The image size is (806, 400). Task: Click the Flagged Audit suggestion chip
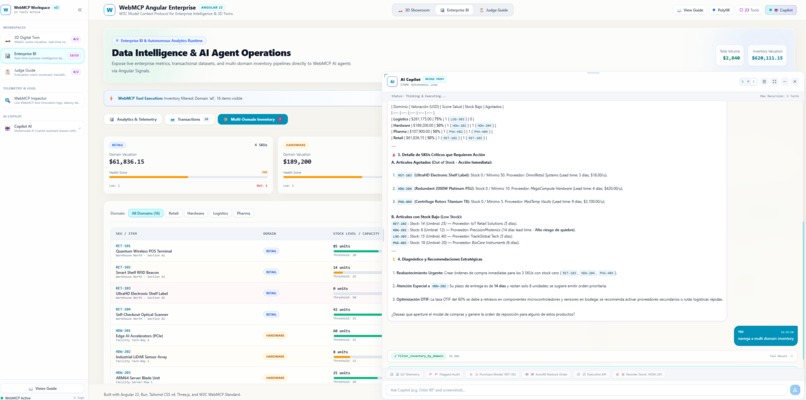[443, 374]
